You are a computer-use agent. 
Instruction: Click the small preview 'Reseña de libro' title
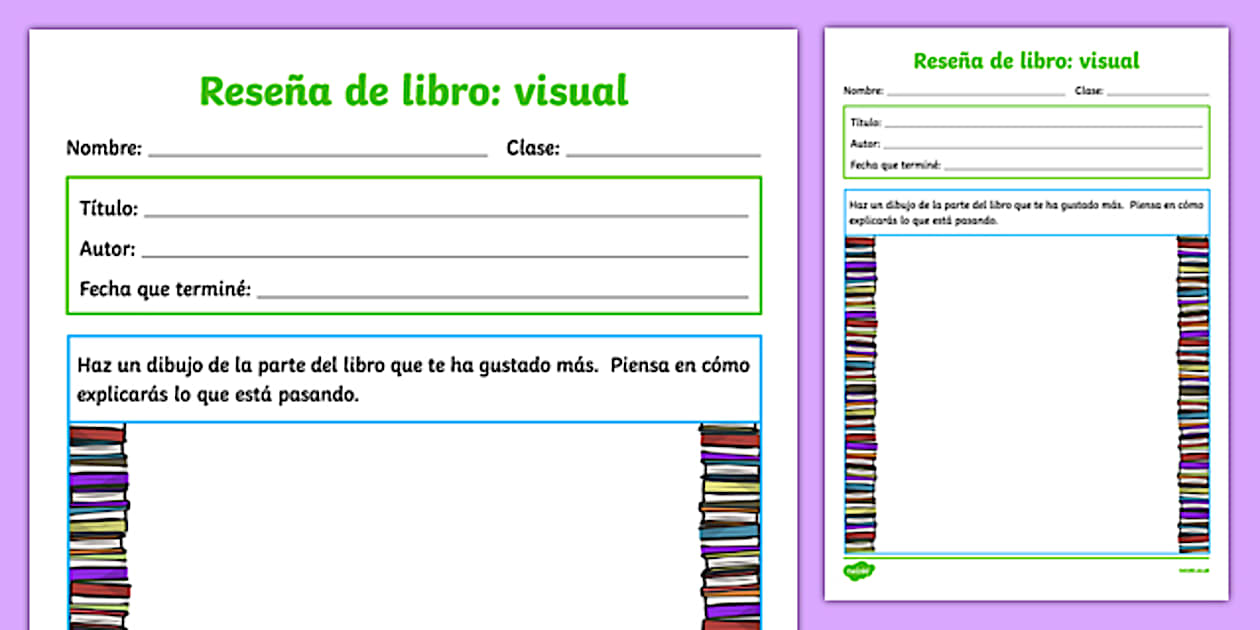point(1026,61)
